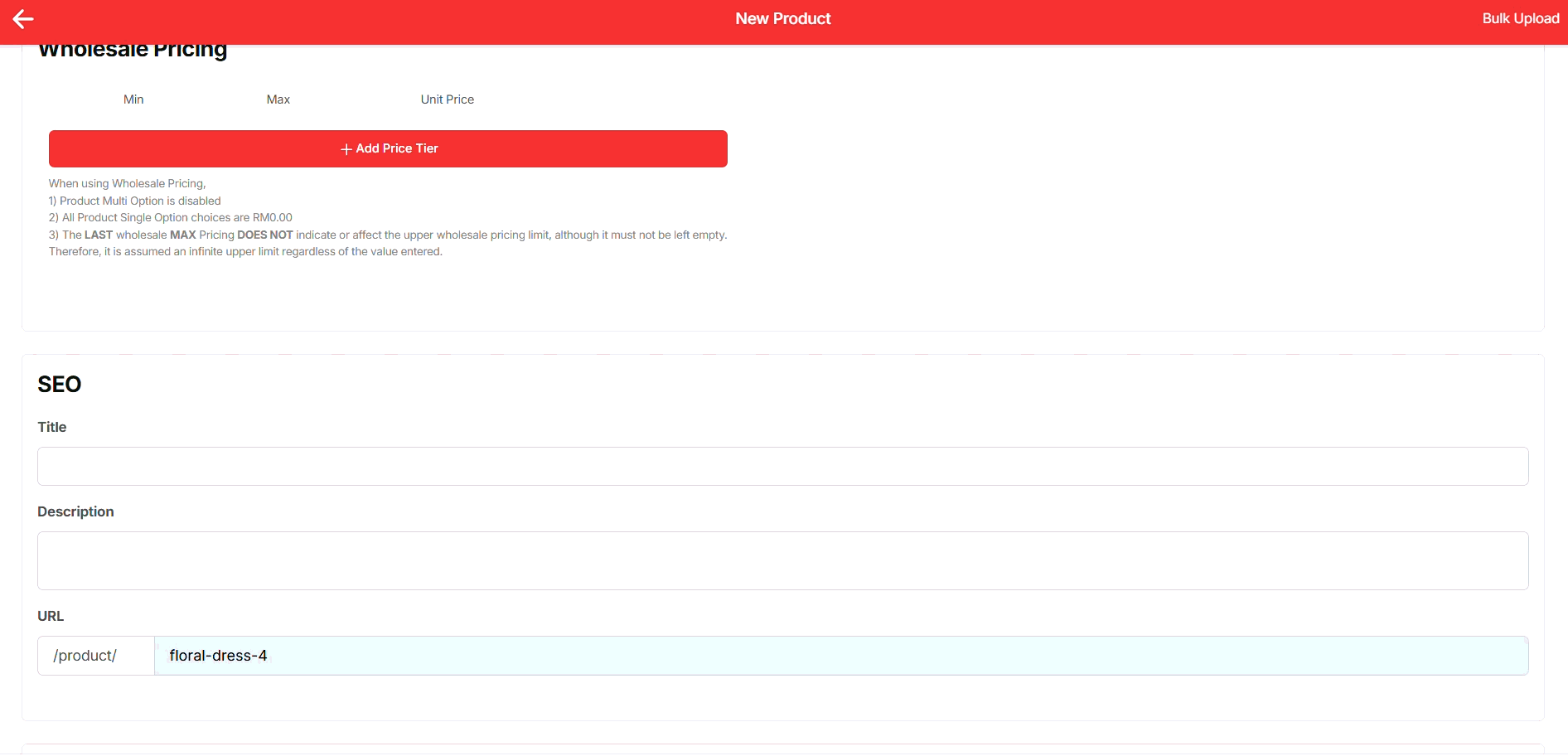Click the New Product page title
The height and width of the screenshot is (756, 1568).
click(782, 19)
